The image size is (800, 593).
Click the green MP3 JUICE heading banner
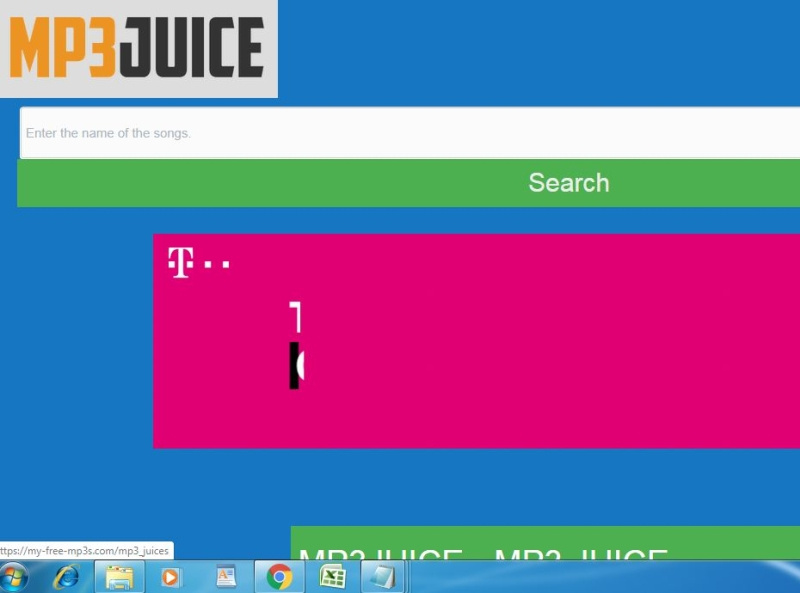point(545,543)
